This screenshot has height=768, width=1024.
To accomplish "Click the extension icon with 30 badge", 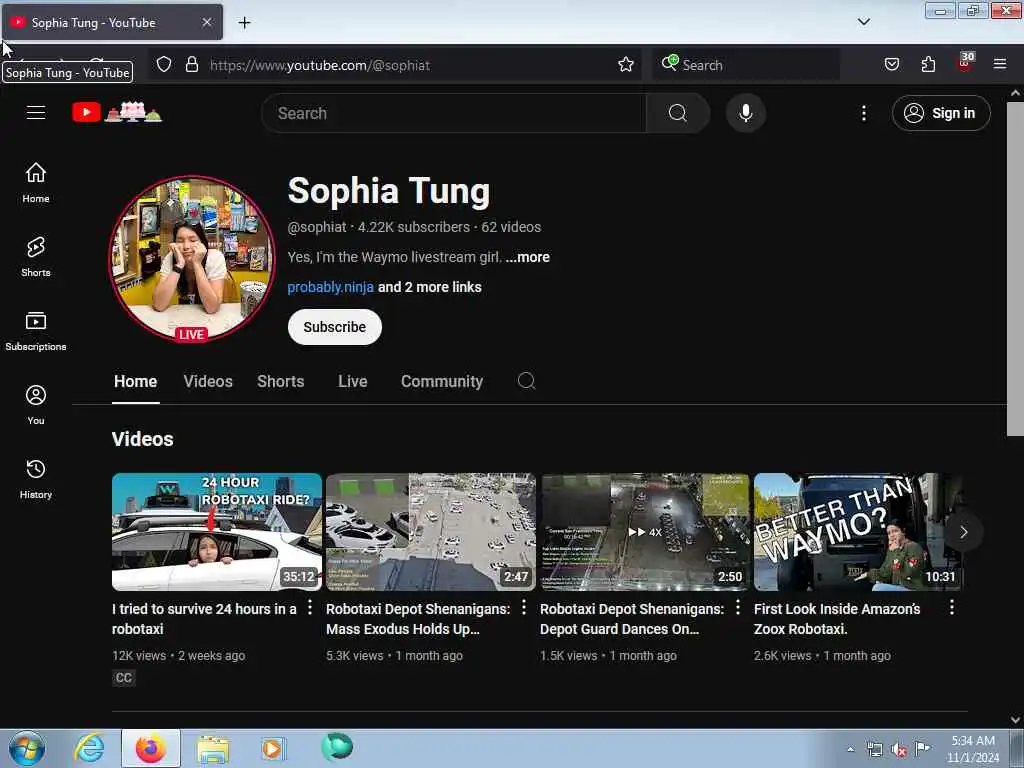I will pos(965,63).
